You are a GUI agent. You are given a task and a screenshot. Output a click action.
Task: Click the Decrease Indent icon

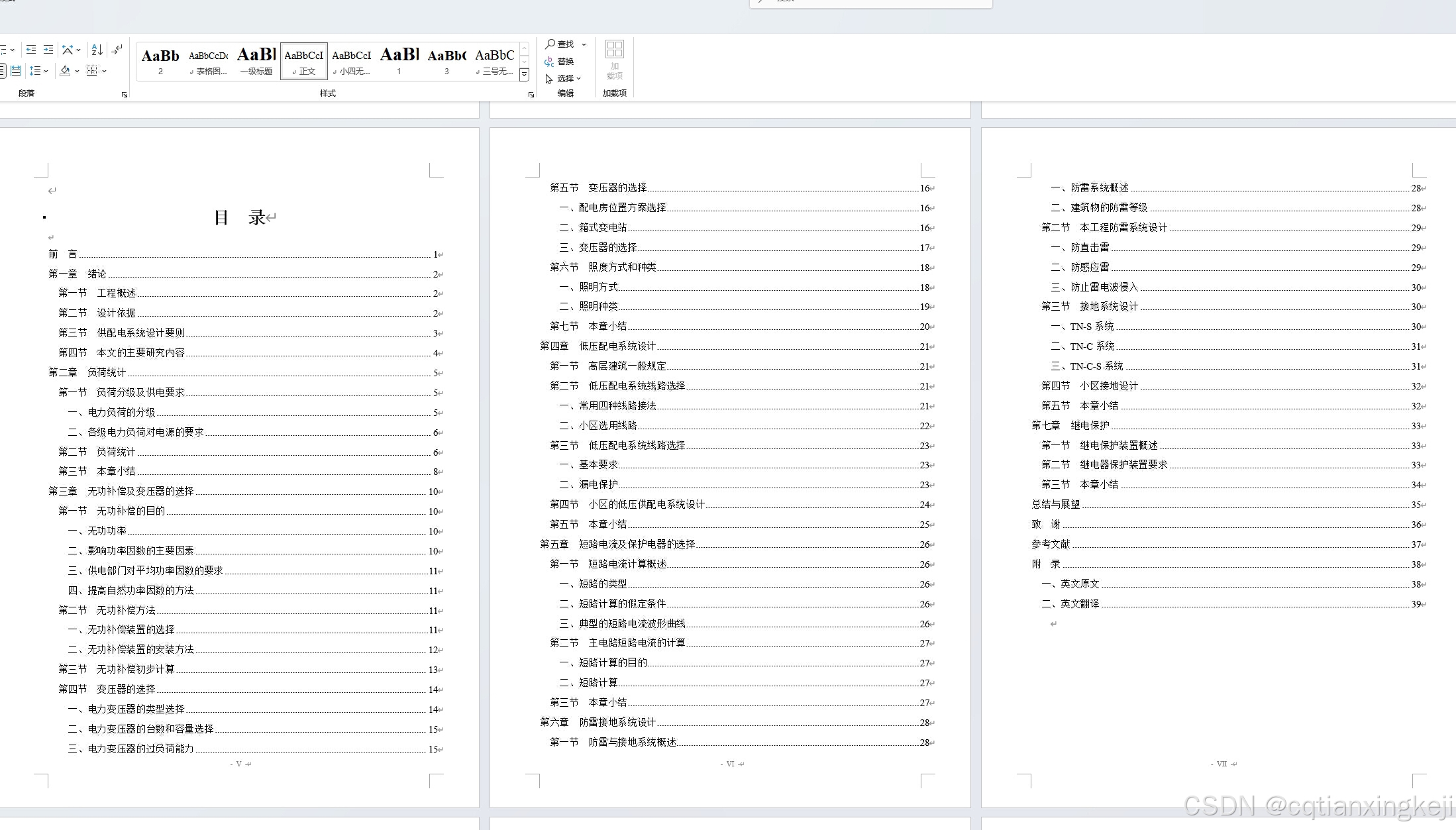(x=31, y=50)
